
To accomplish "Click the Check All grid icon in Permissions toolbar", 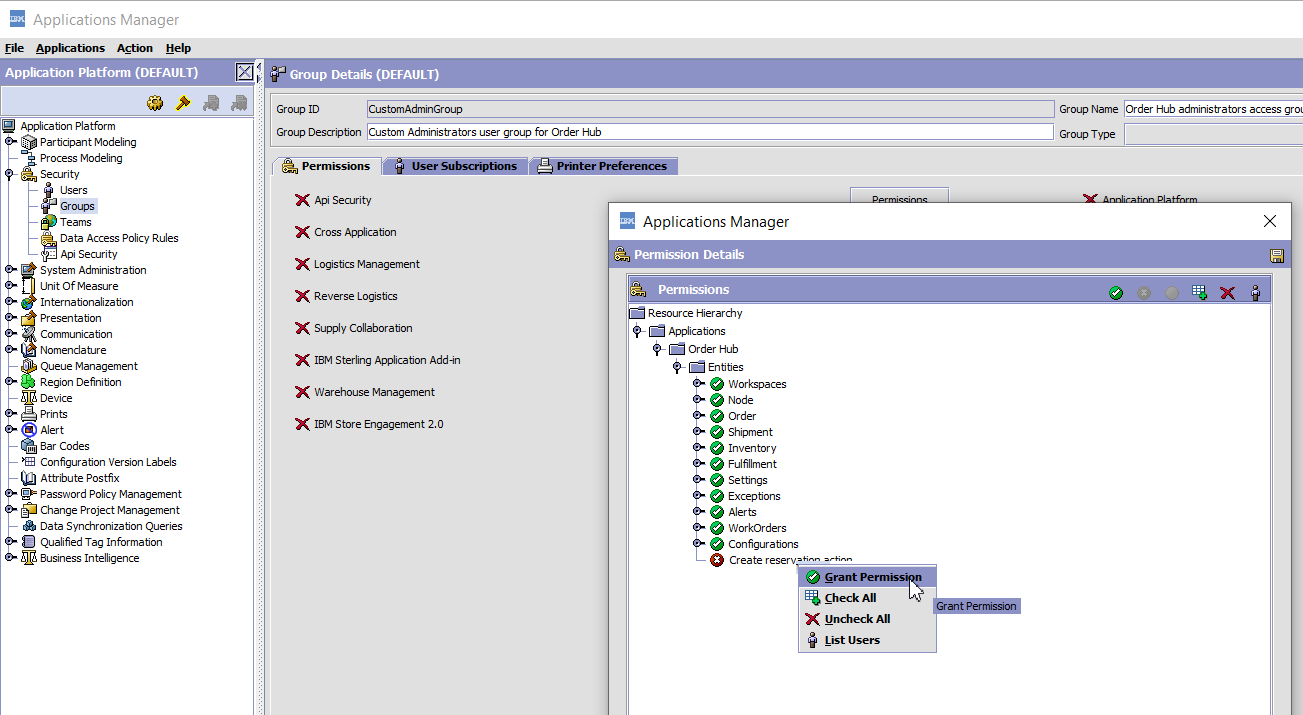I will [x=1200, y=293].
